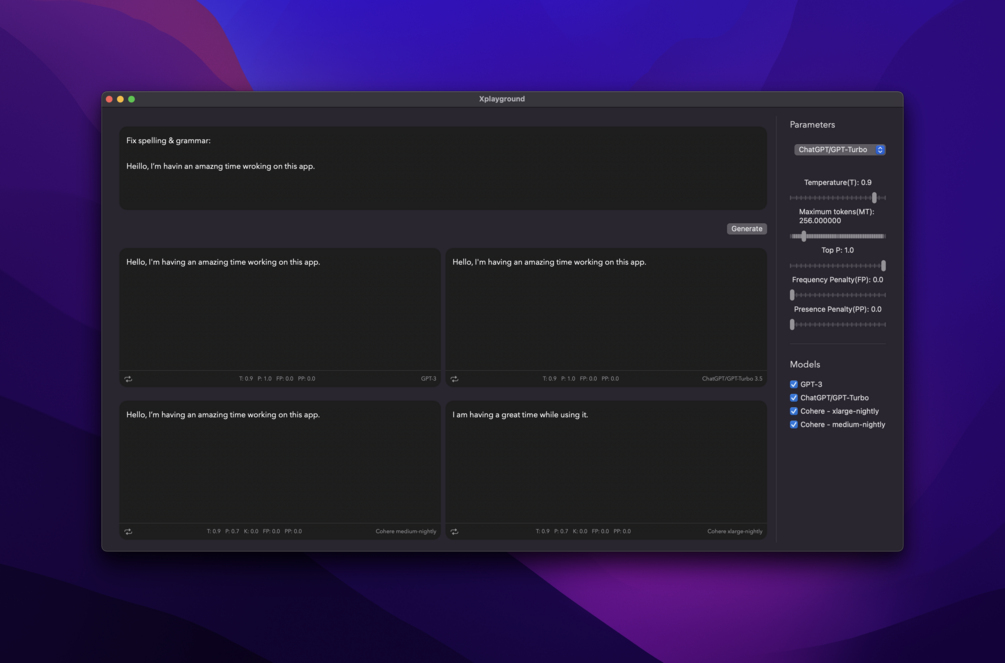Disable the Cohere - medium-nightly checkbox

793,424
